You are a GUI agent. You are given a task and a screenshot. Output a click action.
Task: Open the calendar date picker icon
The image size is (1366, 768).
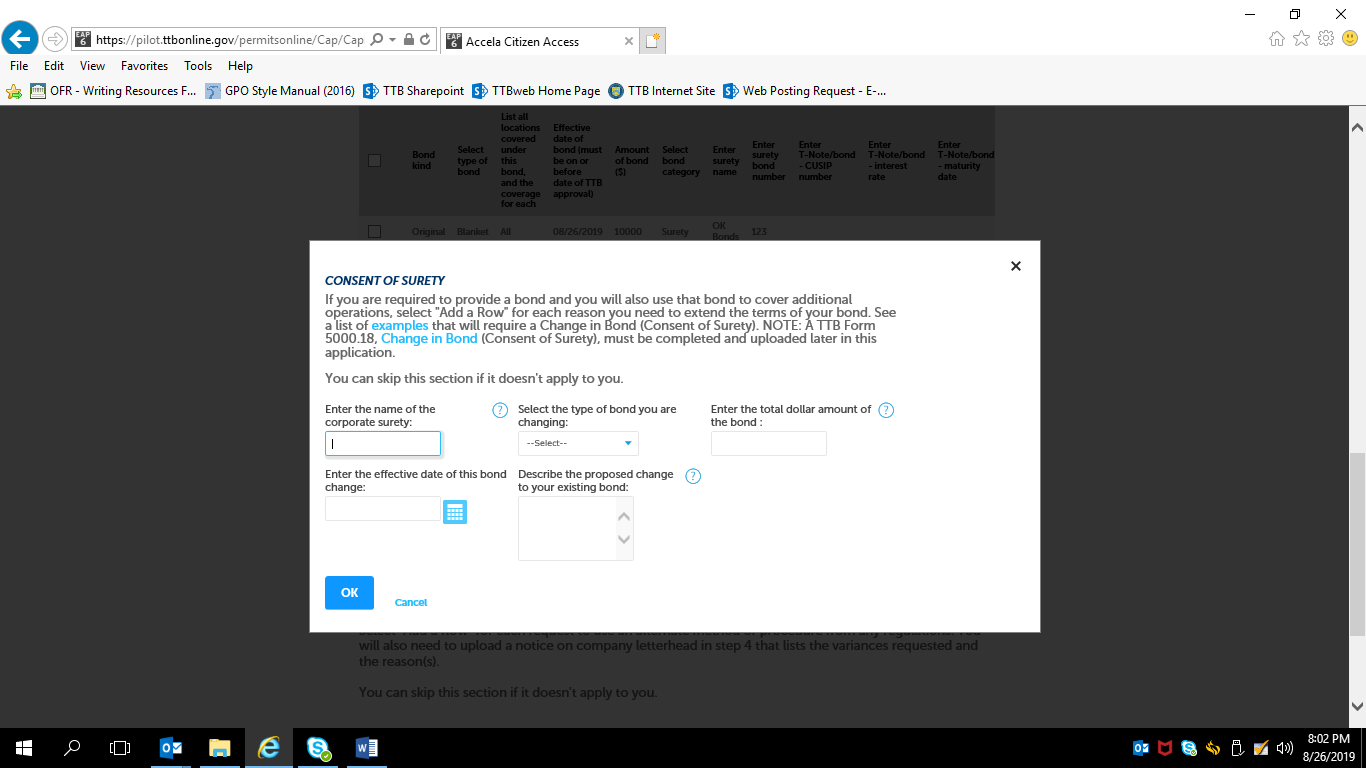tap(455, 512)
